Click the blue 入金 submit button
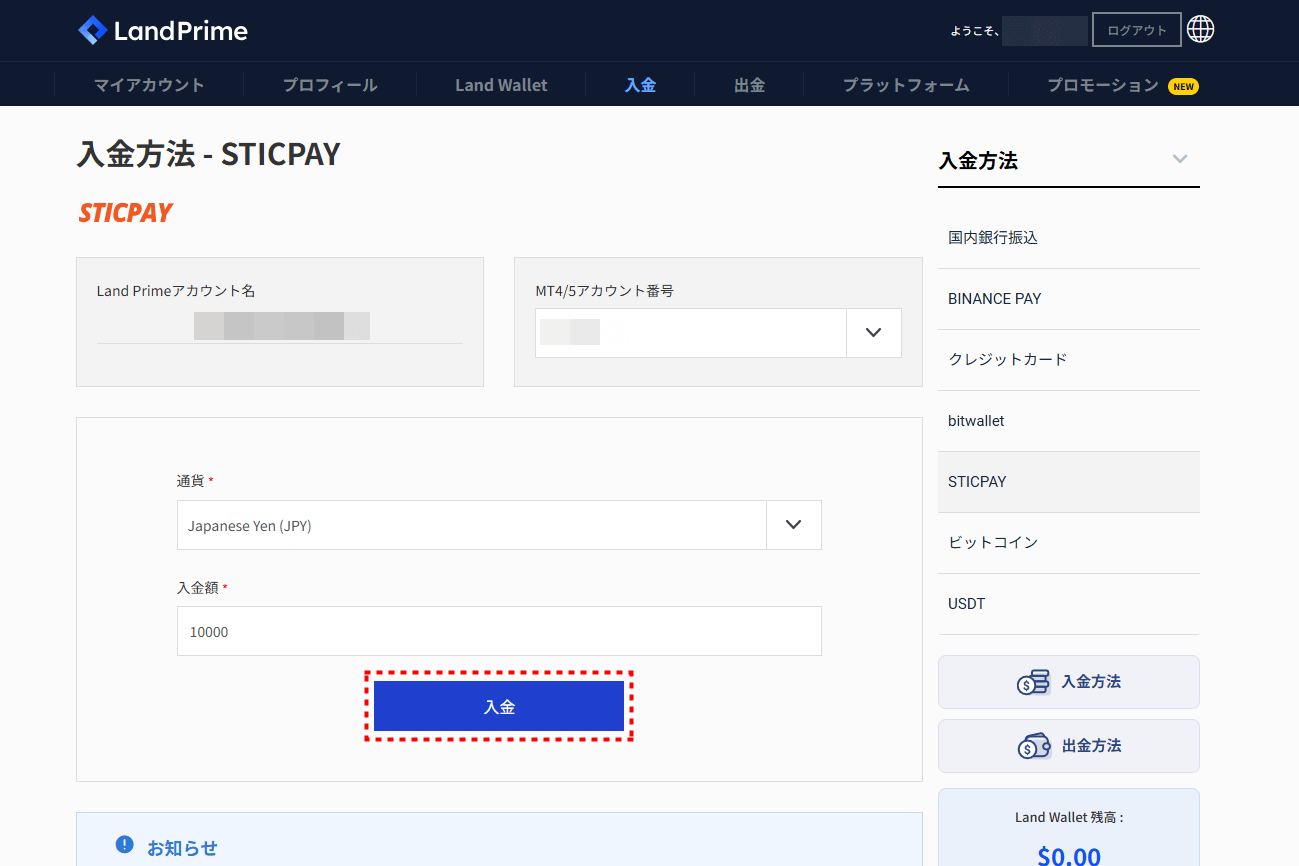The width and height of the screenshot is (1299, 866). tap(499, 706)
